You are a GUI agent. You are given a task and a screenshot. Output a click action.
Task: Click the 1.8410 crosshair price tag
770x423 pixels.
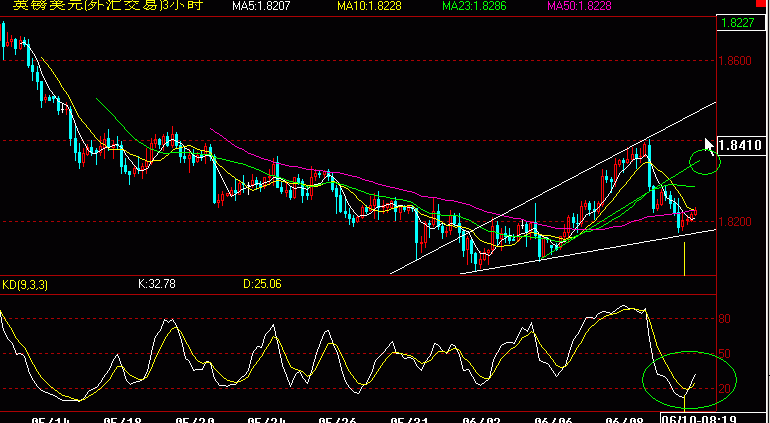[741, 145]
